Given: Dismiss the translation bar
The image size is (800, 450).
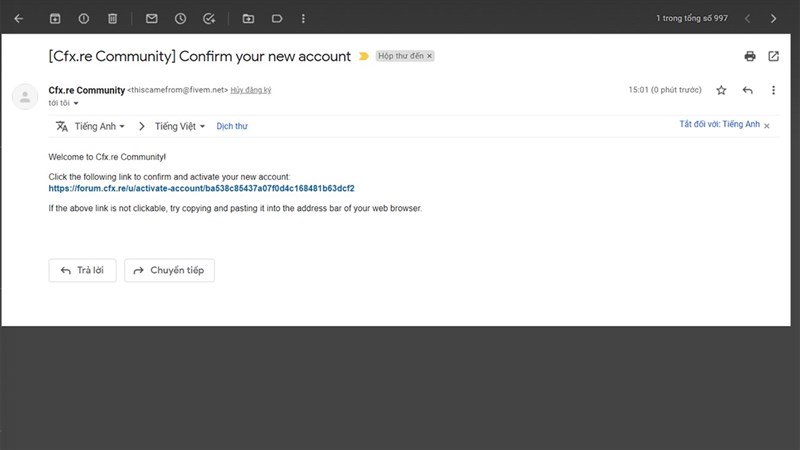Looking at the screenshot, I should point(767,126).
